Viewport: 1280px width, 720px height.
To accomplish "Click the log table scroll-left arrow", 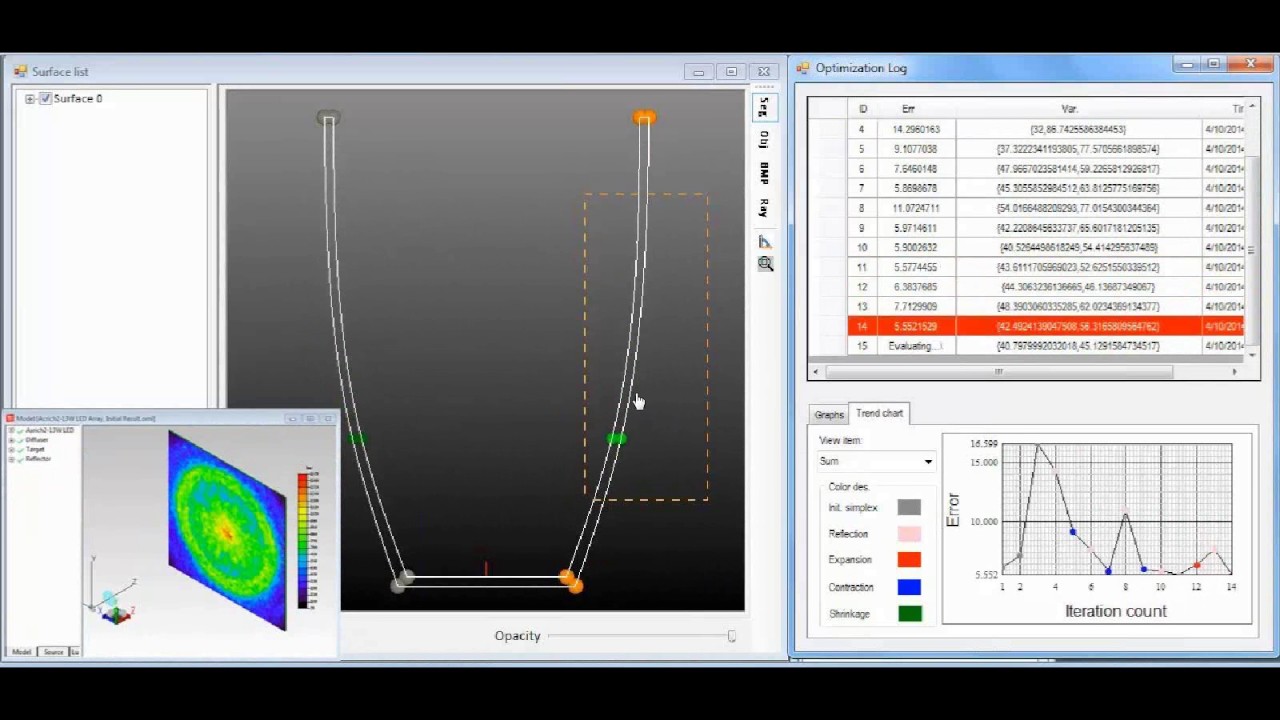I will [815, 372].
